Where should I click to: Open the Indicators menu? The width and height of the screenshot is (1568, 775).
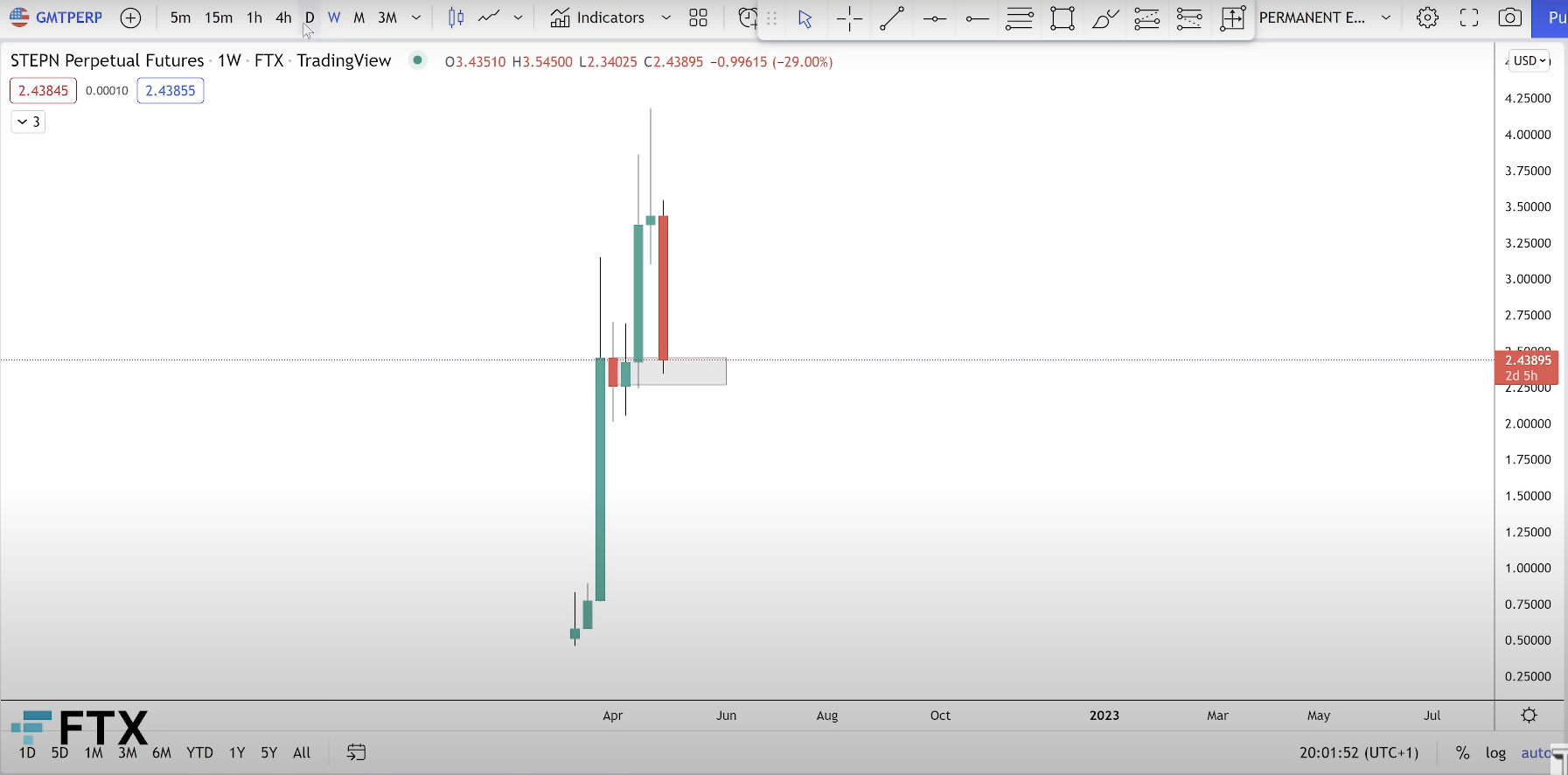pos(598,17)
